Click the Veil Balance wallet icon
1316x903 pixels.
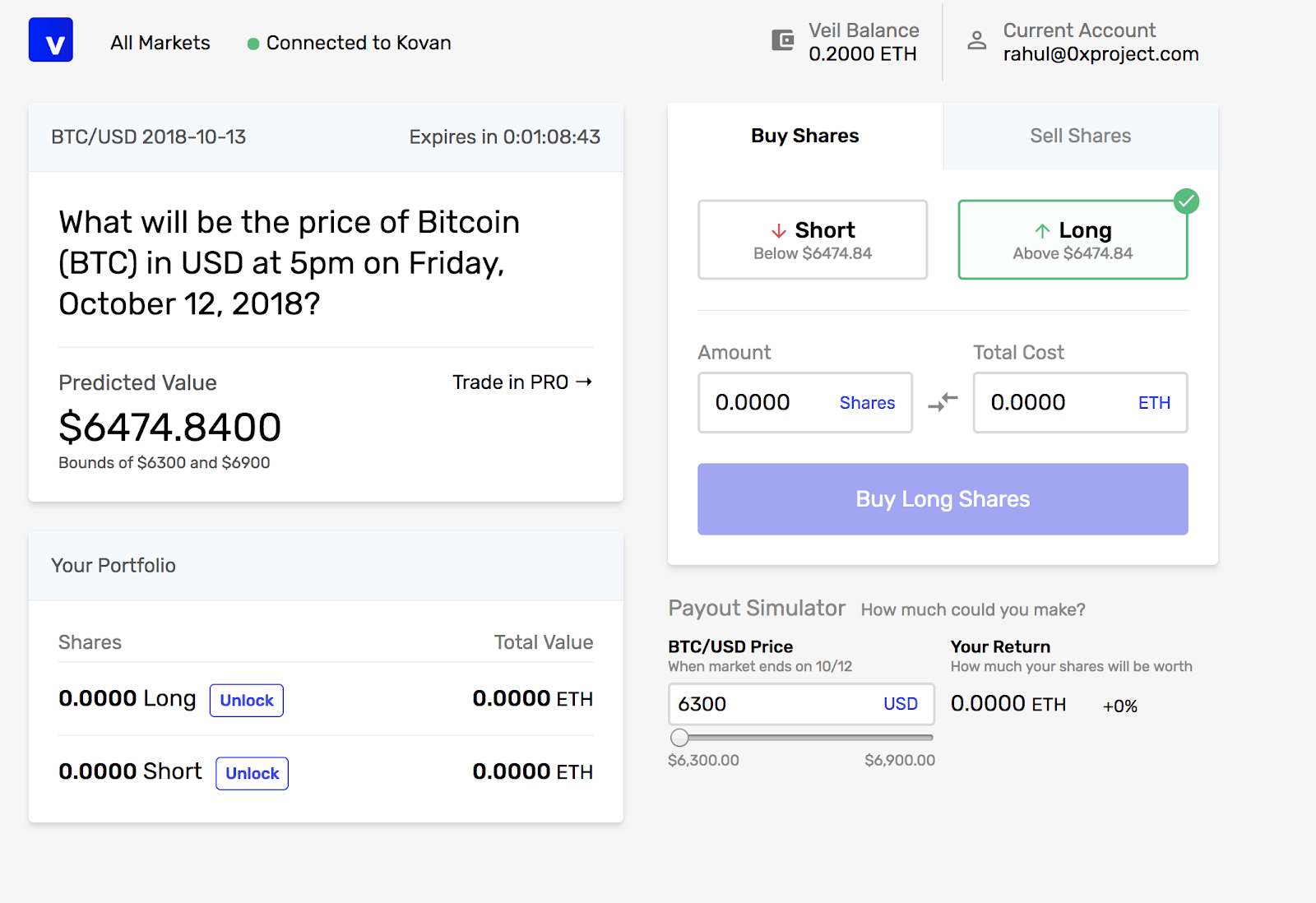[x=782, y=40]
